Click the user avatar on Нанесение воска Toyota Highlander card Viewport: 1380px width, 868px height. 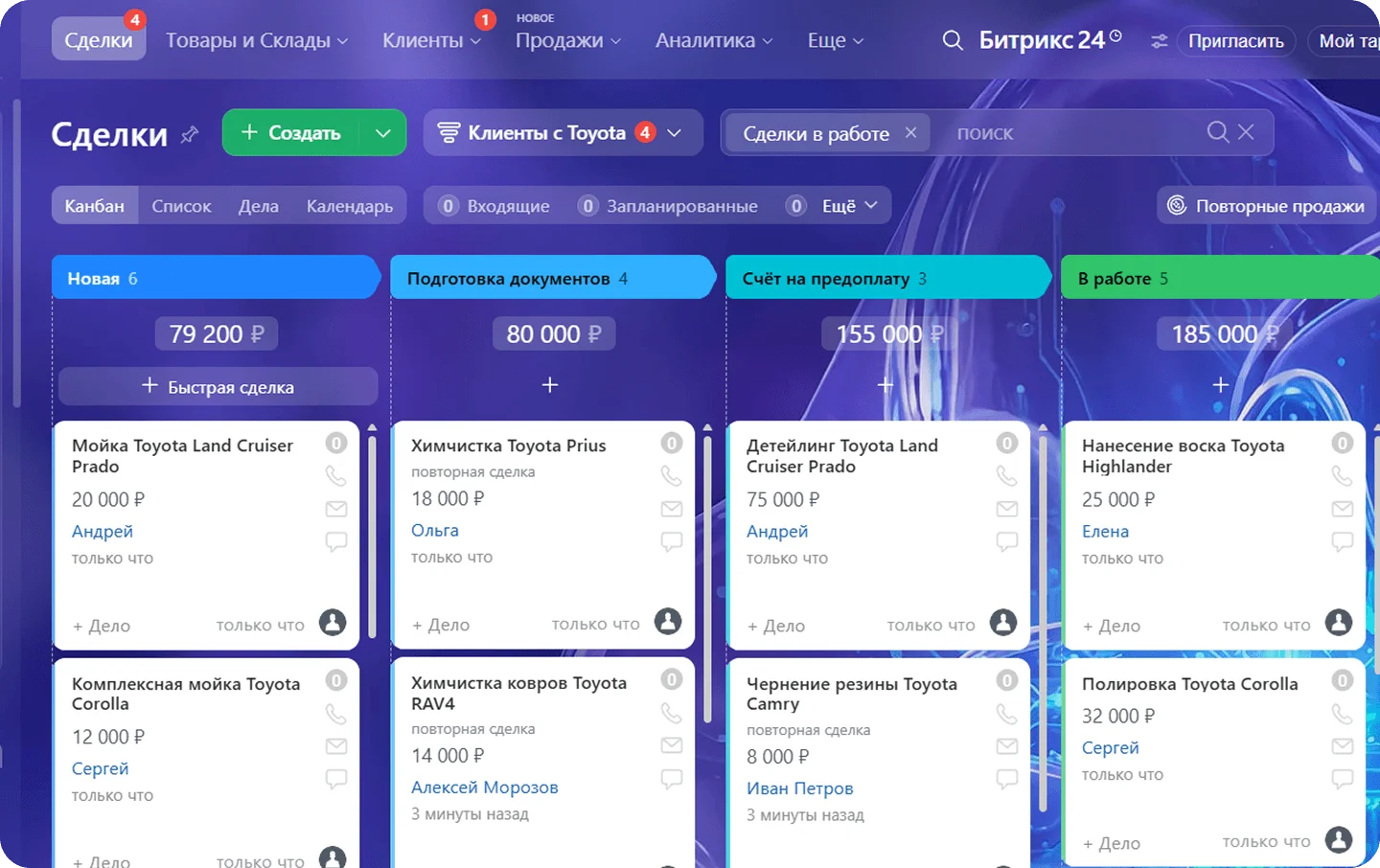tap(1339, 623)
